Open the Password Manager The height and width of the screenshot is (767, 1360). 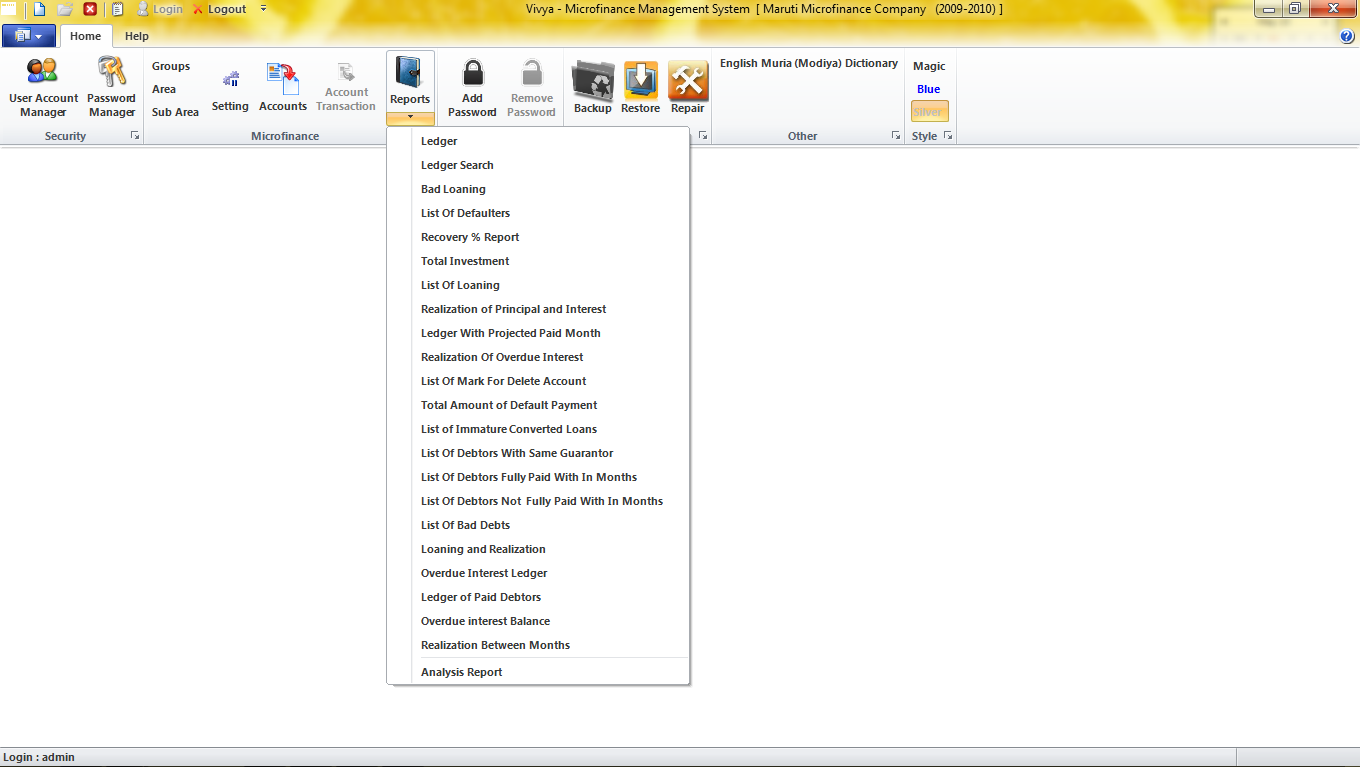(111, 87)
